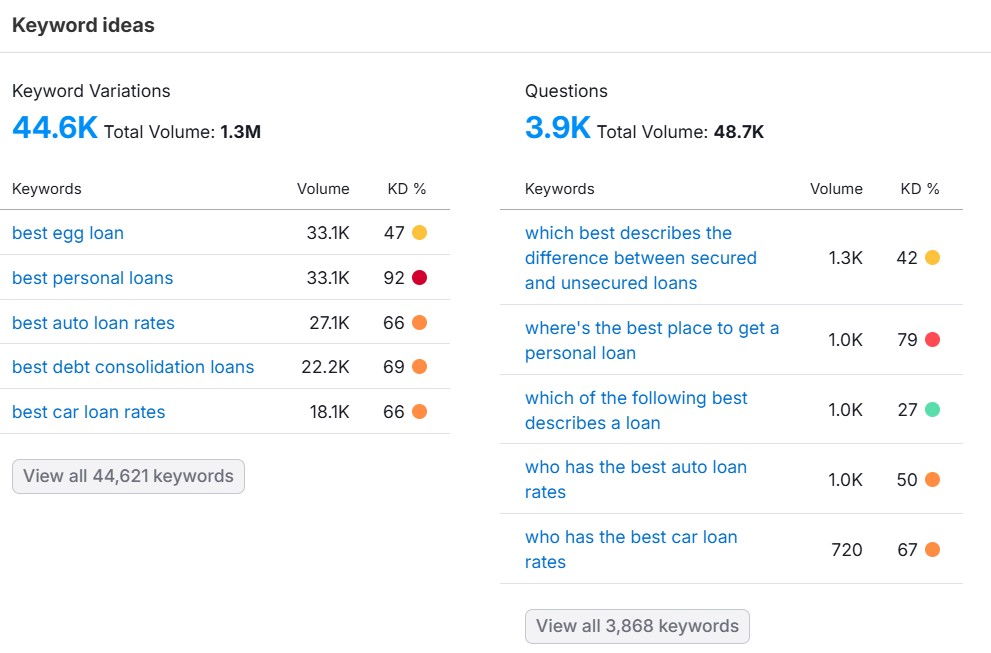Click the red KD dot for best personal loans

(x=419, y=278)
